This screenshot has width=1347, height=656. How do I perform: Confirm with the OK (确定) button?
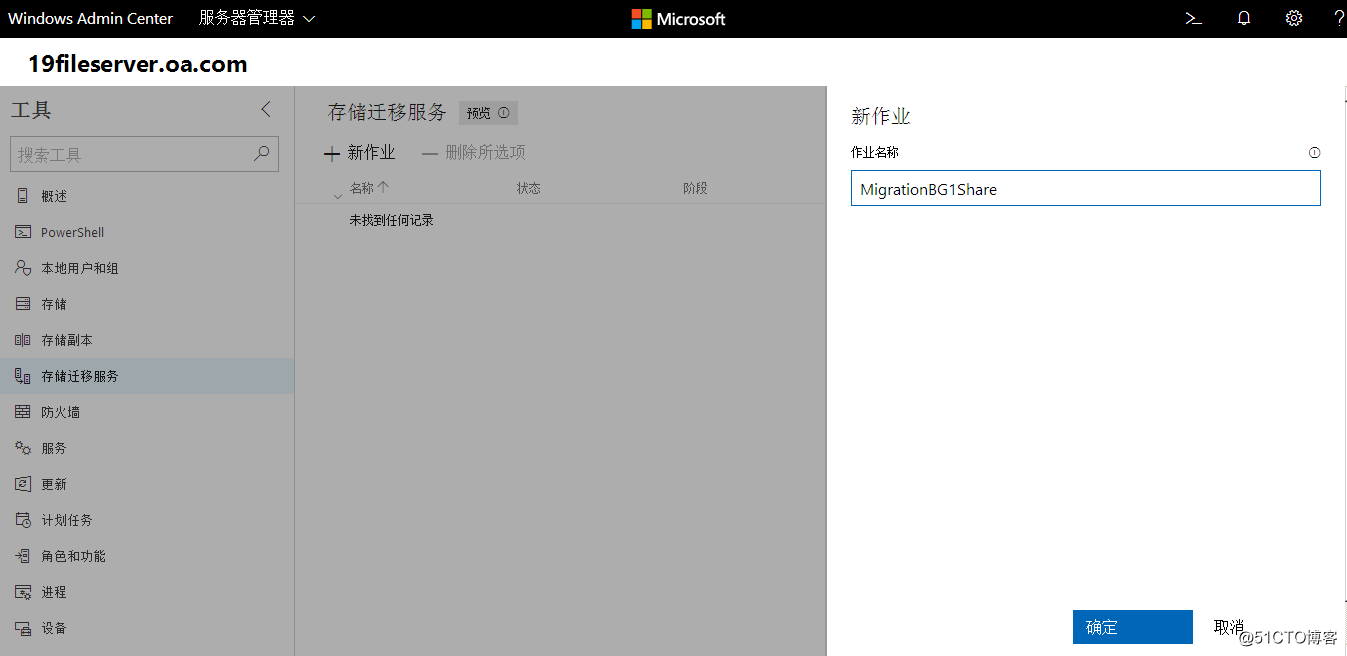[x=1133, y=627]
